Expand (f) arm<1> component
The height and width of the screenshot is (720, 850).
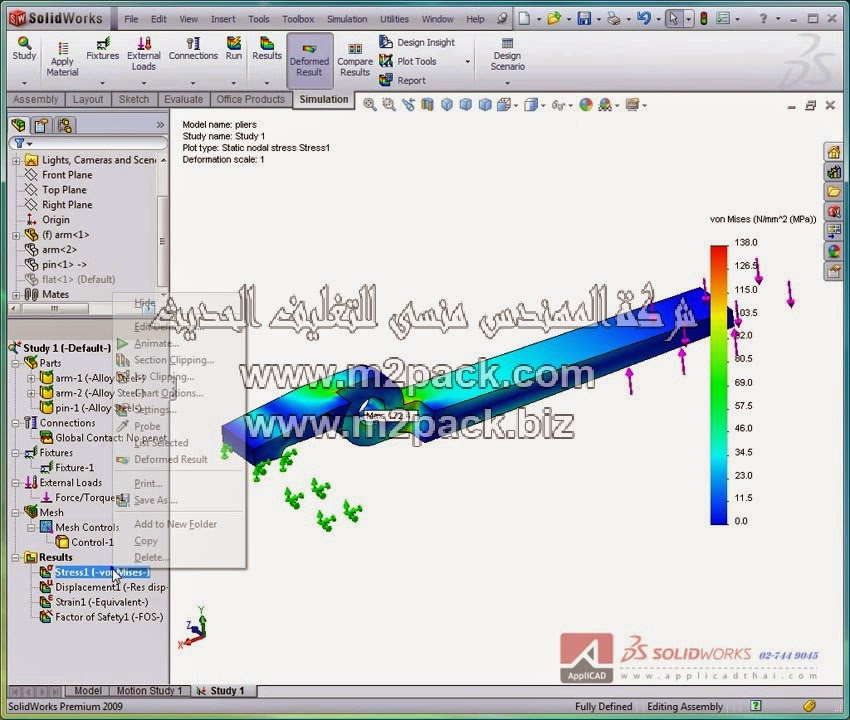point(16,235)
